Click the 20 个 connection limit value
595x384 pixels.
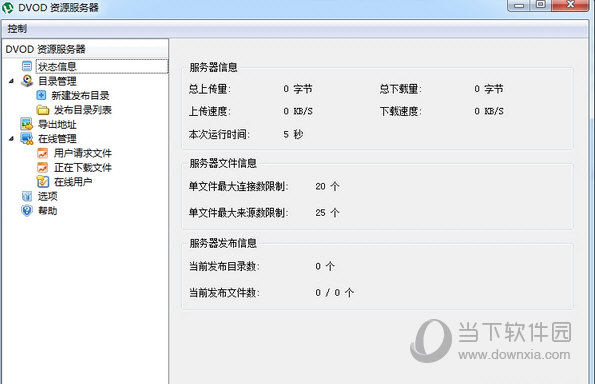point(327,186)
